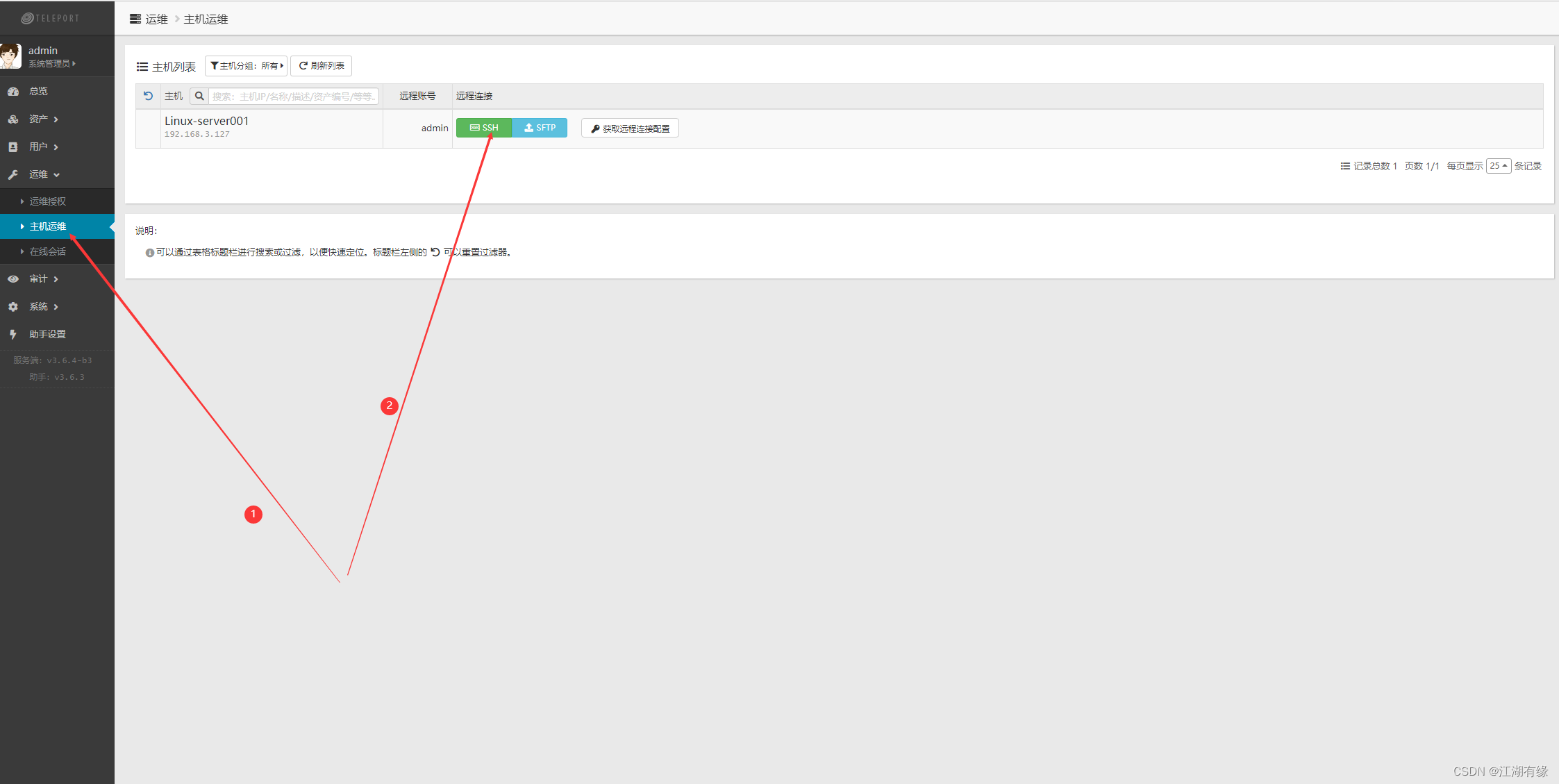Expand the 系统 gear menu

(x=42, y=306)
